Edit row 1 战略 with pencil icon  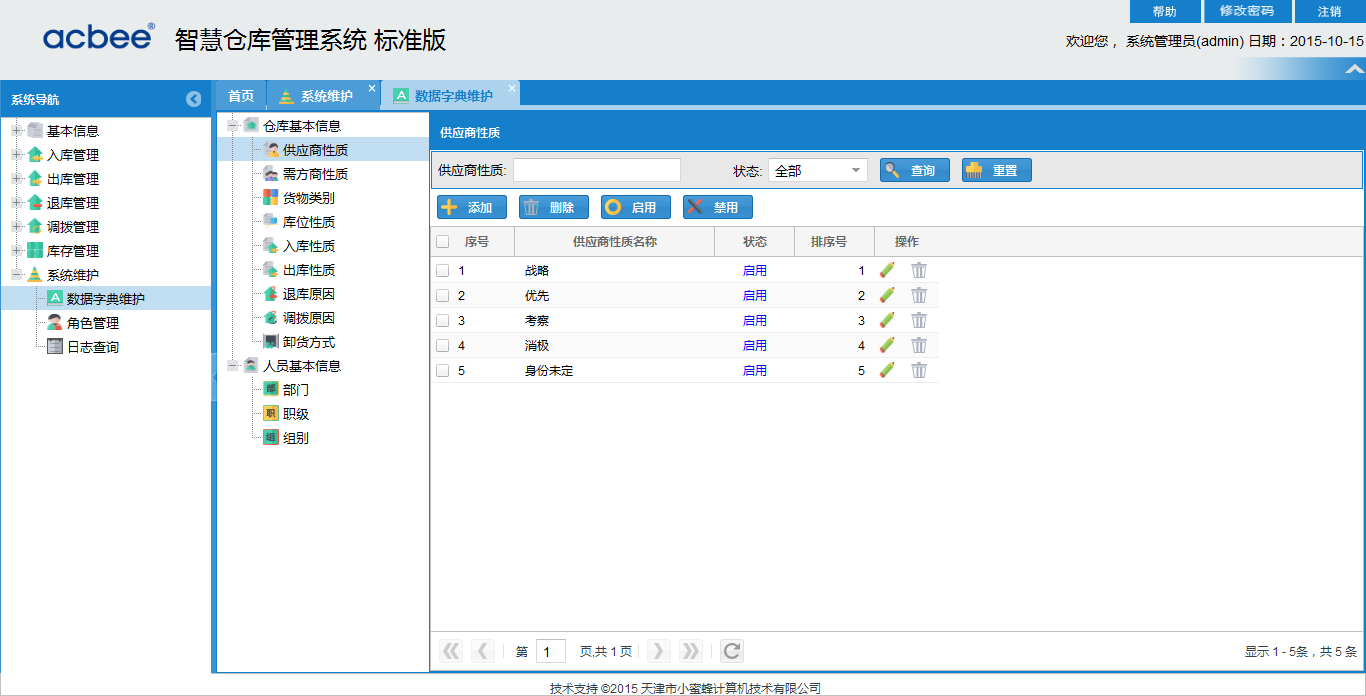click(887, 270)
